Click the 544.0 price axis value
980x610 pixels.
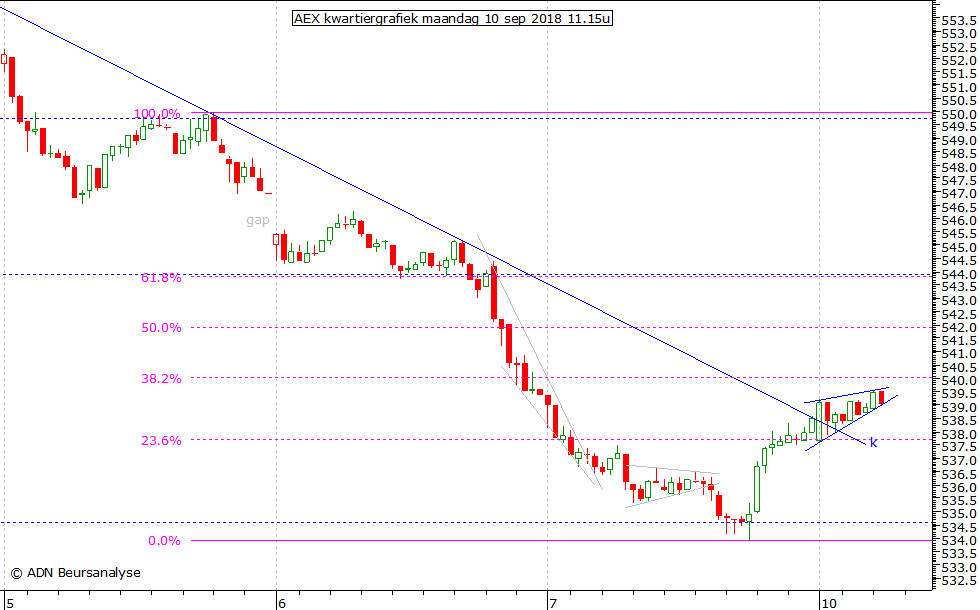(959, 274)
